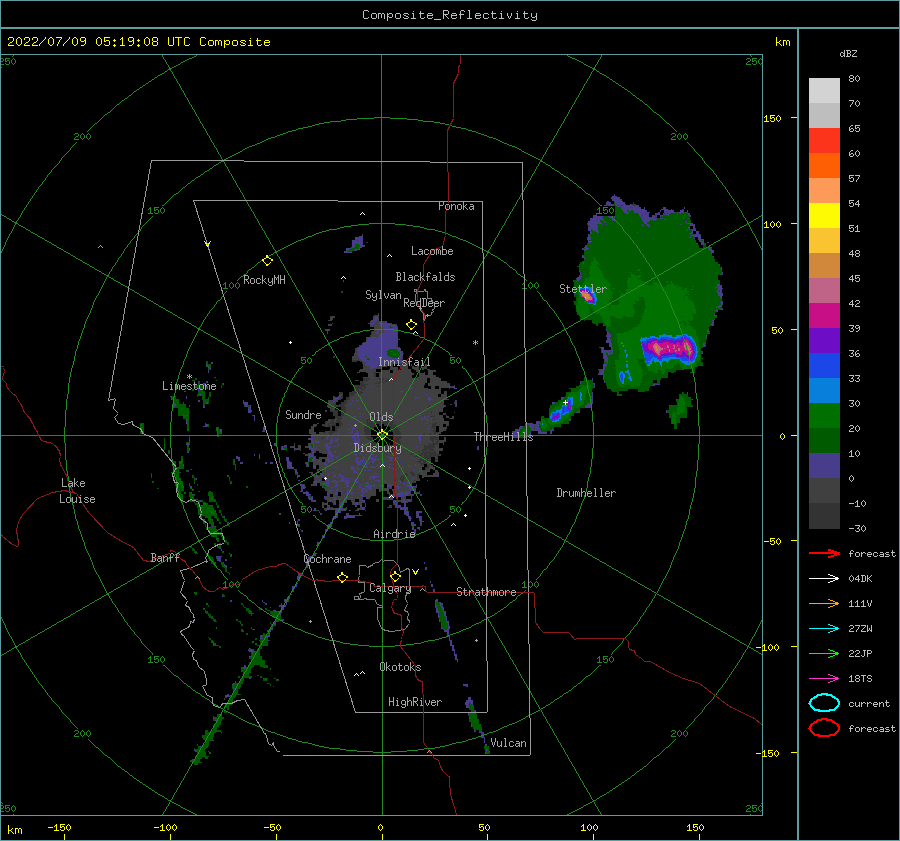
Task: Click the yellow diamond marker near RockyMH
Action: tap(267, 261)
